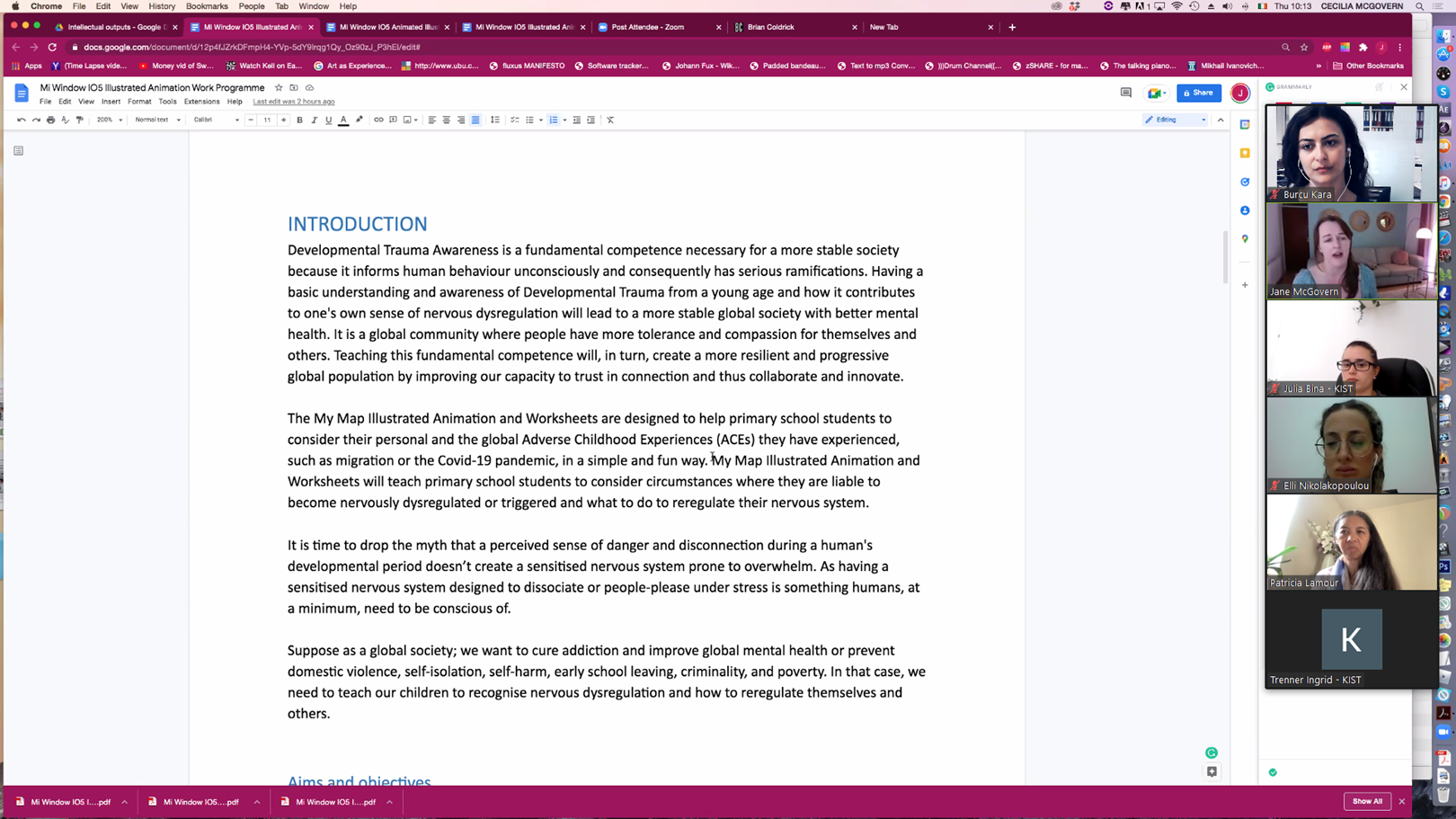Open the zoom level dropdown
The width and height of the screenshot is (1456, 819).
pos(109,120)
